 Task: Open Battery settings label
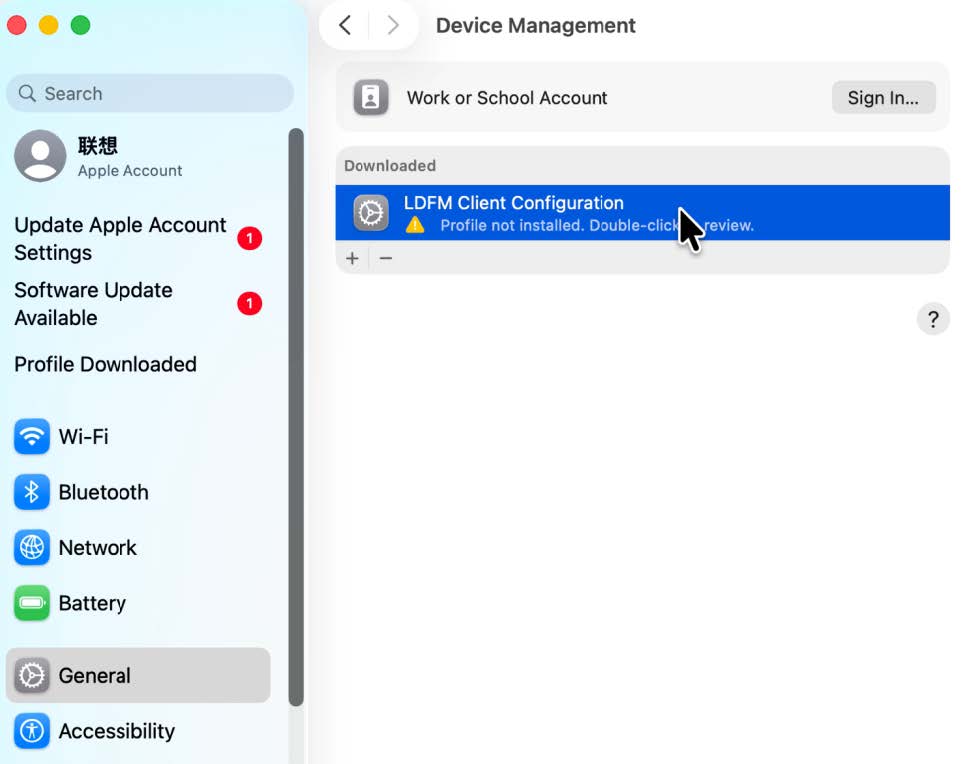click(x=92, y=603)
